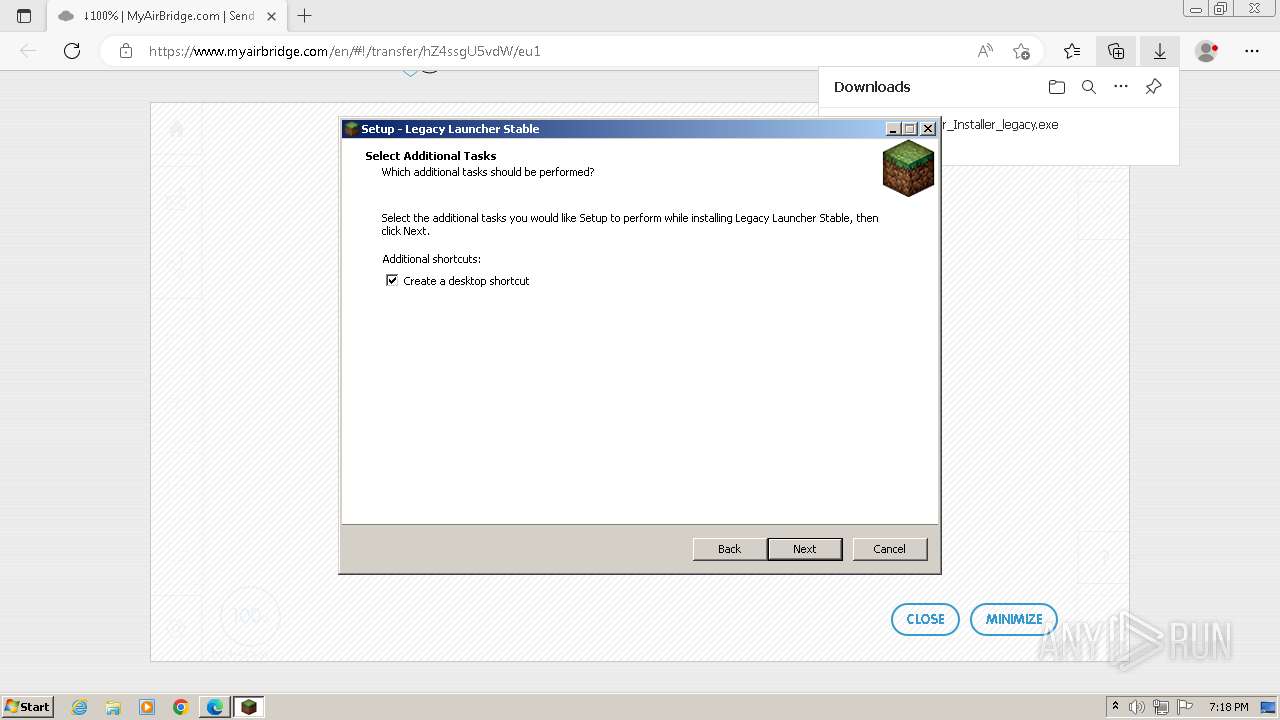Click Next in the Setup wizard
Image resolution: width=1280 pixels, height=720 pixels.
point(805,549)
